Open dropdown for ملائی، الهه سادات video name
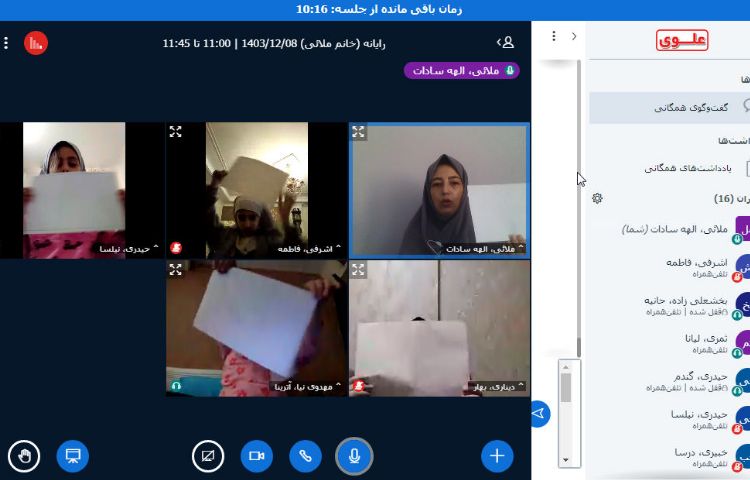This screenshot has height=480, width=750. (x=485, y=249)
